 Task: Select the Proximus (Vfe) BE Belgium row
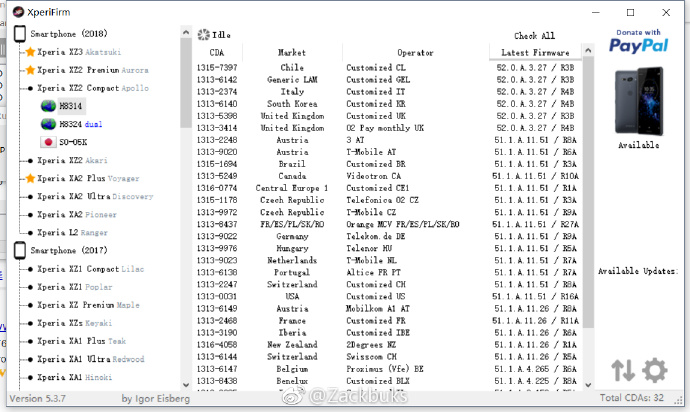[387, 369]
